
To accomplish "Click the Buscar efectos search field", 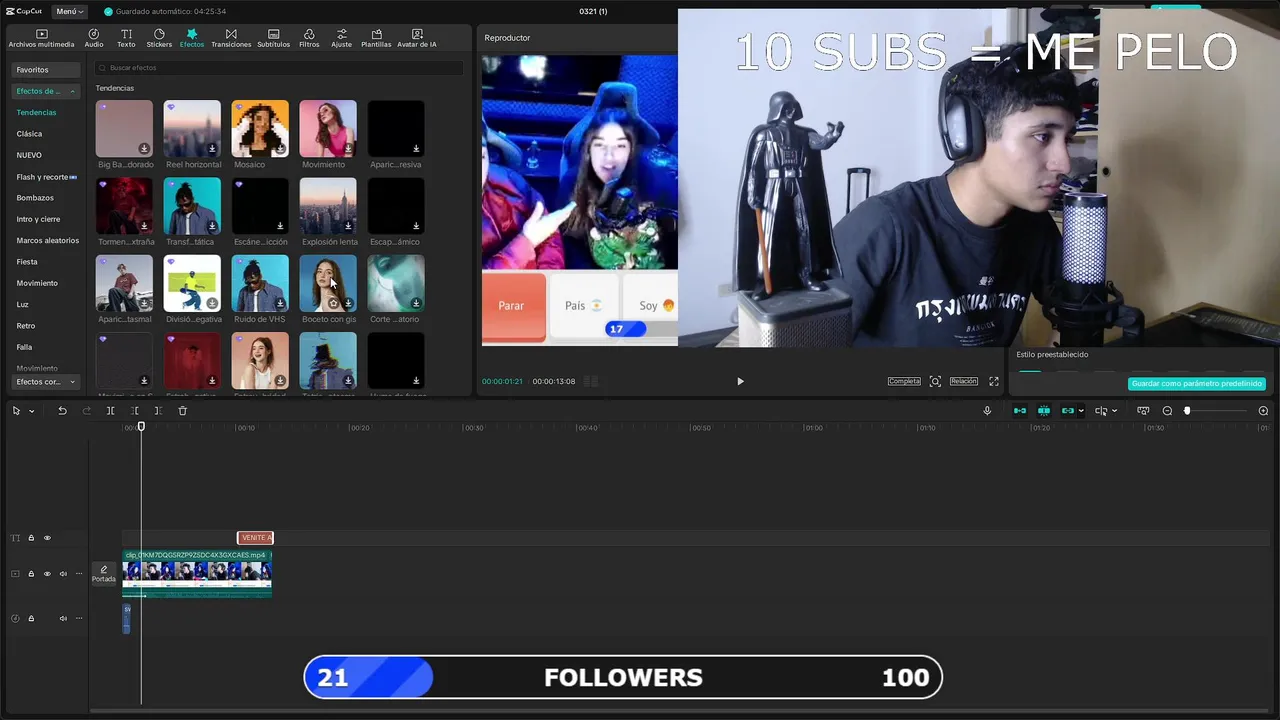I will pos(278,68).
